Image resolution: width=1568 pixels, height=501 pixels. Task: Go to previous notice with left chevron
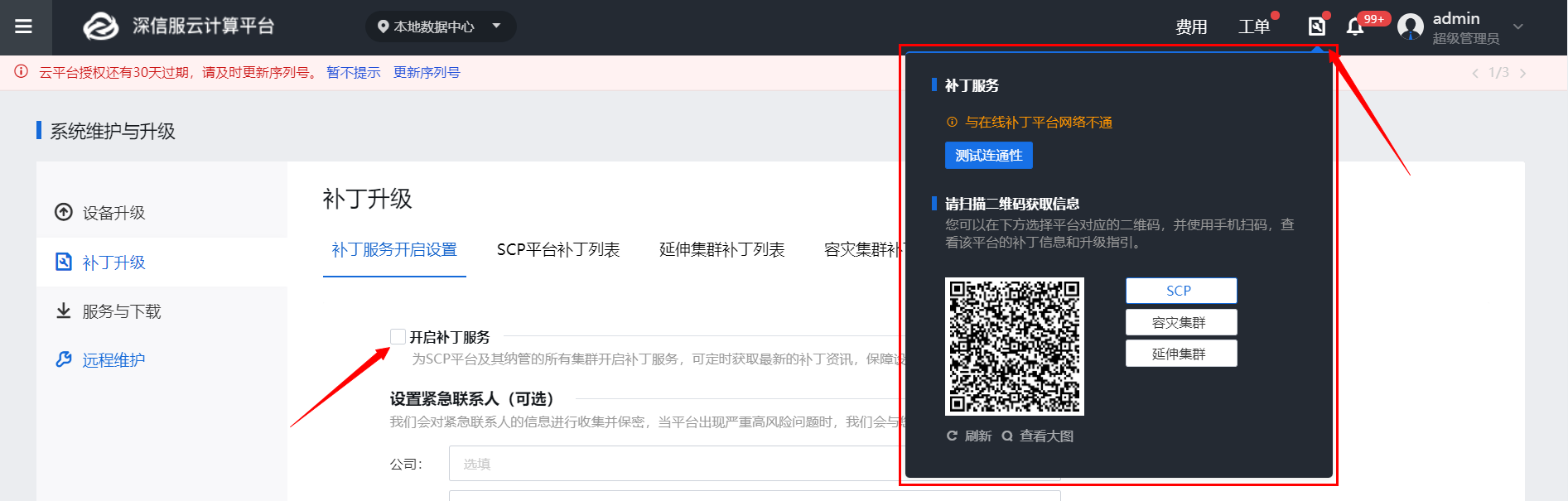pyautogui.click(x=1474, y=73)
